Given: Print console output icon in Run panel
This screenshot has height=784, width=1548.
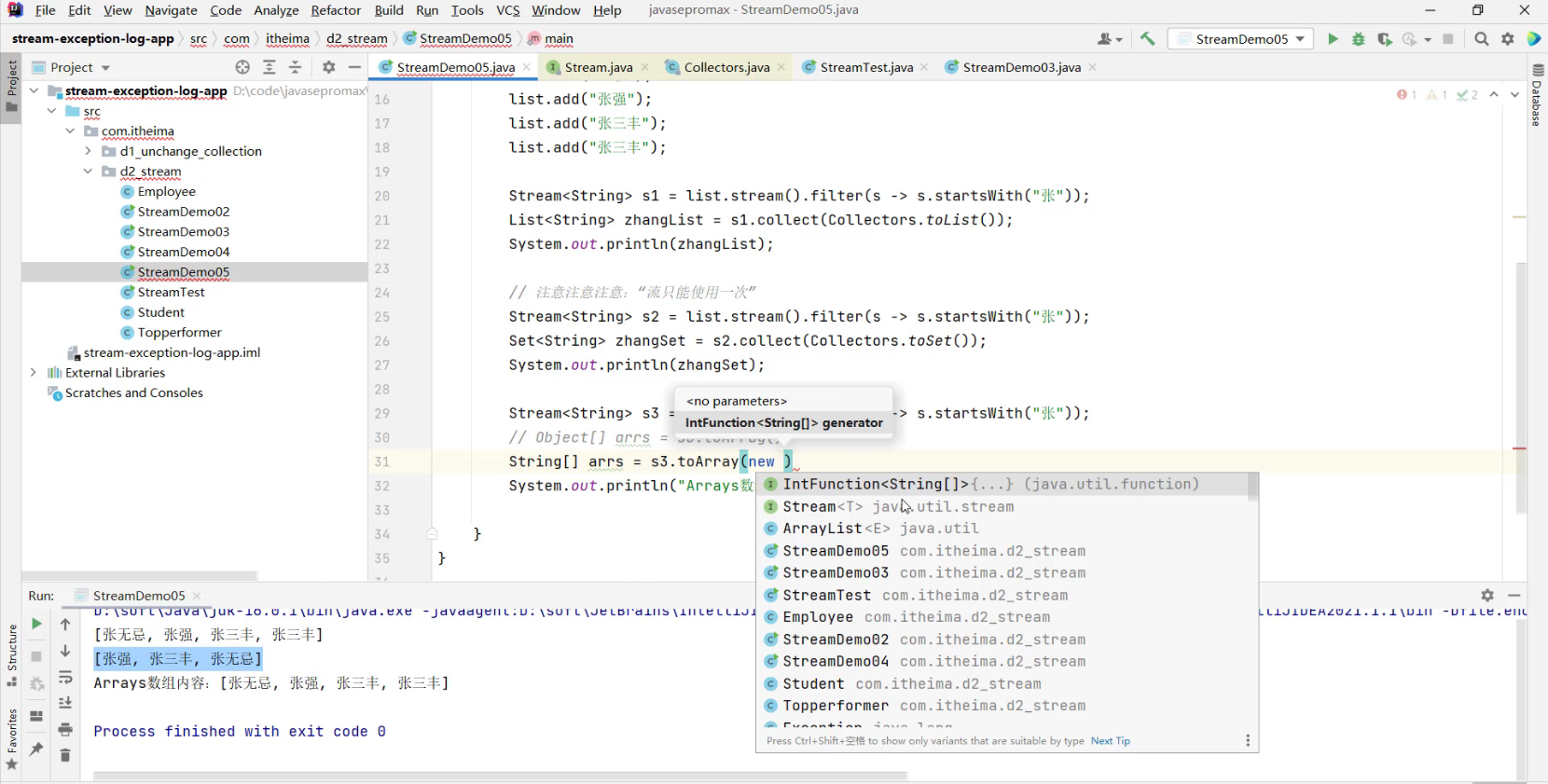Looking at the screenshot, I should point(65,729).
